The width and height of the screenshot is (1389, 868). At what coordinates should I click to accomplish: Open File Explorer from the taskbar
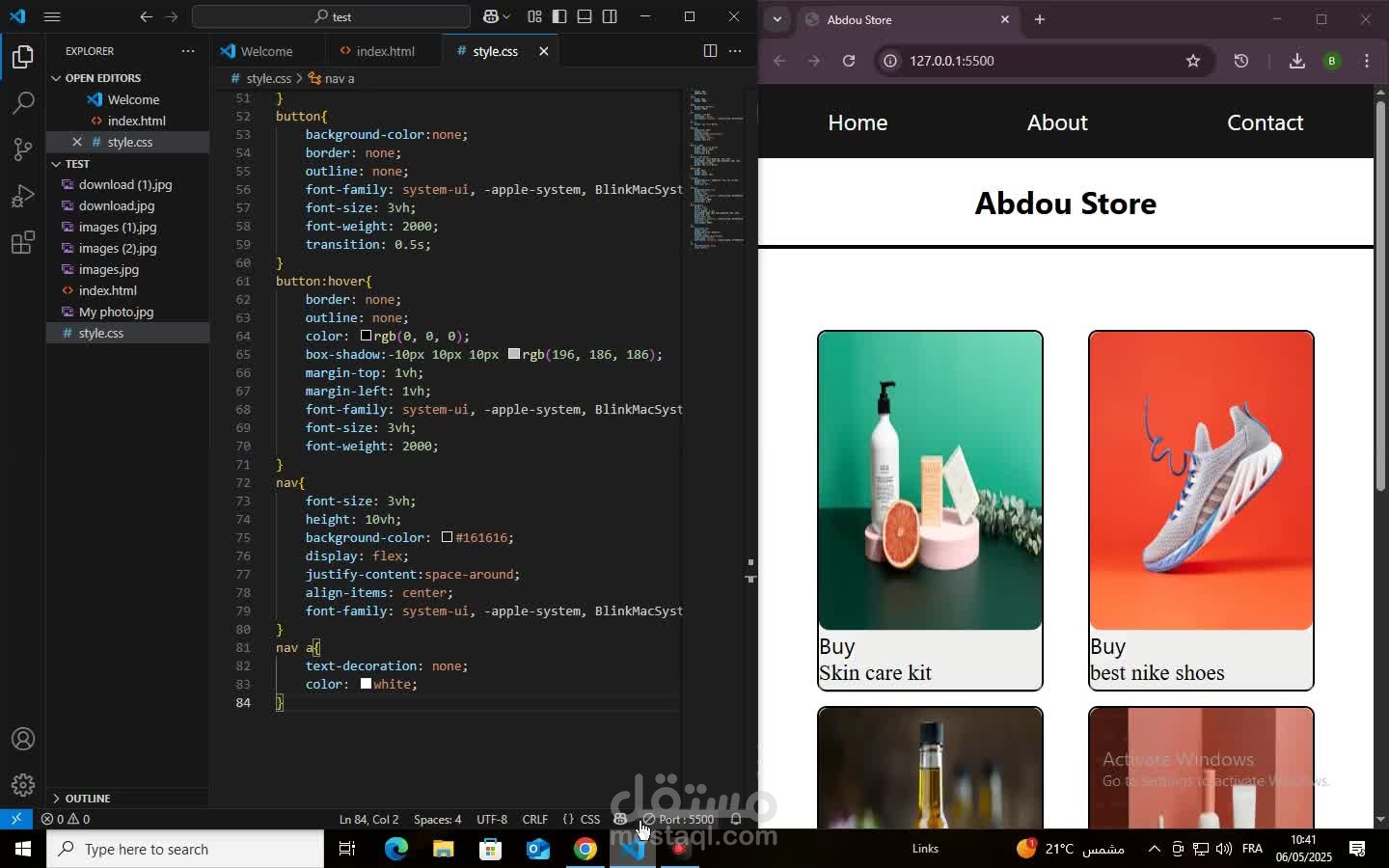(x=443, y=849)
